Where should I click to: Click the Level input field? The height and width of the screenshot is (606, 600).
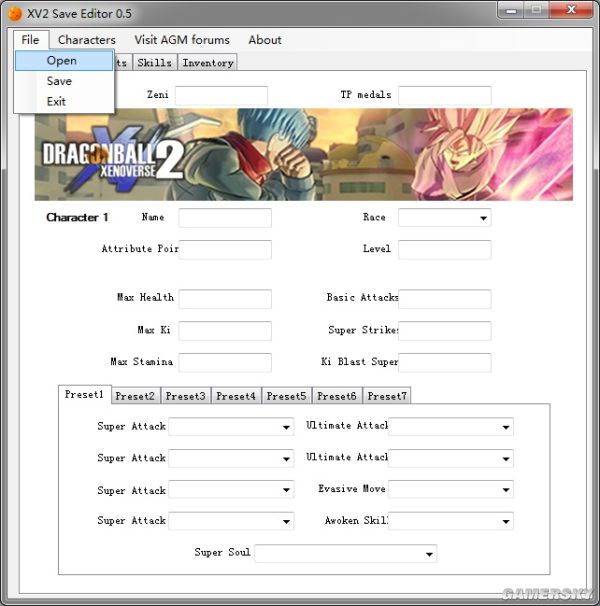point(445,250)
